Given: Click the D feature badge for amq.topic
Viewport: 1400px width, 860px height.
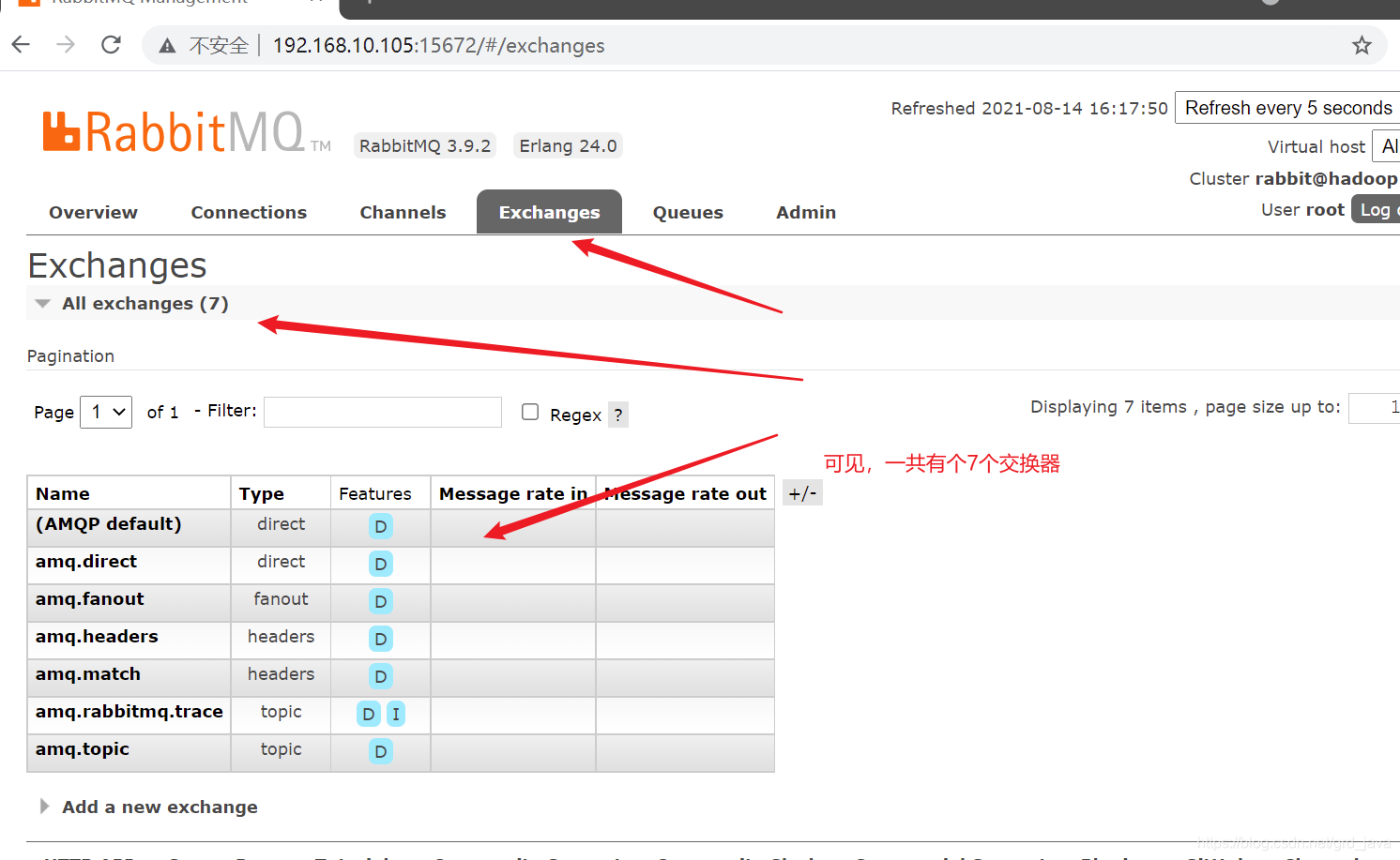Looking at the screenshot, I should point(380,752).
